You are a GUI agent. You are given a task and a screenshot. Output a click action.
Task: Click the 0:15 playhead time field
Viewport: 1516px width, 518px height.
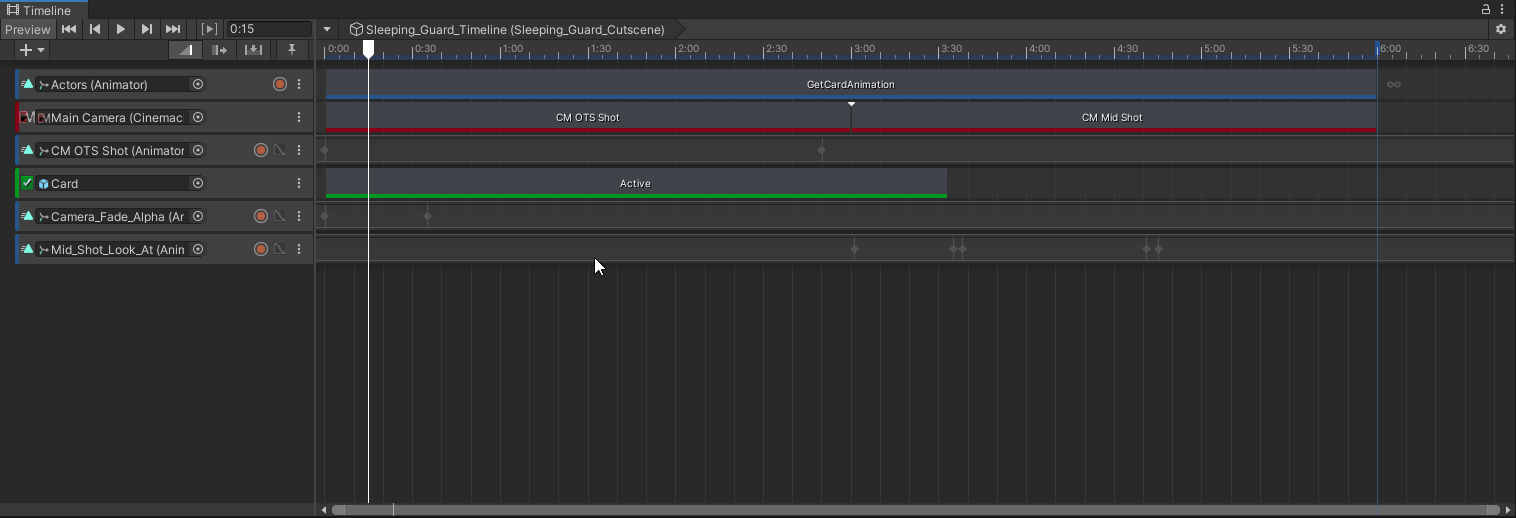click(x=269, y=29)
